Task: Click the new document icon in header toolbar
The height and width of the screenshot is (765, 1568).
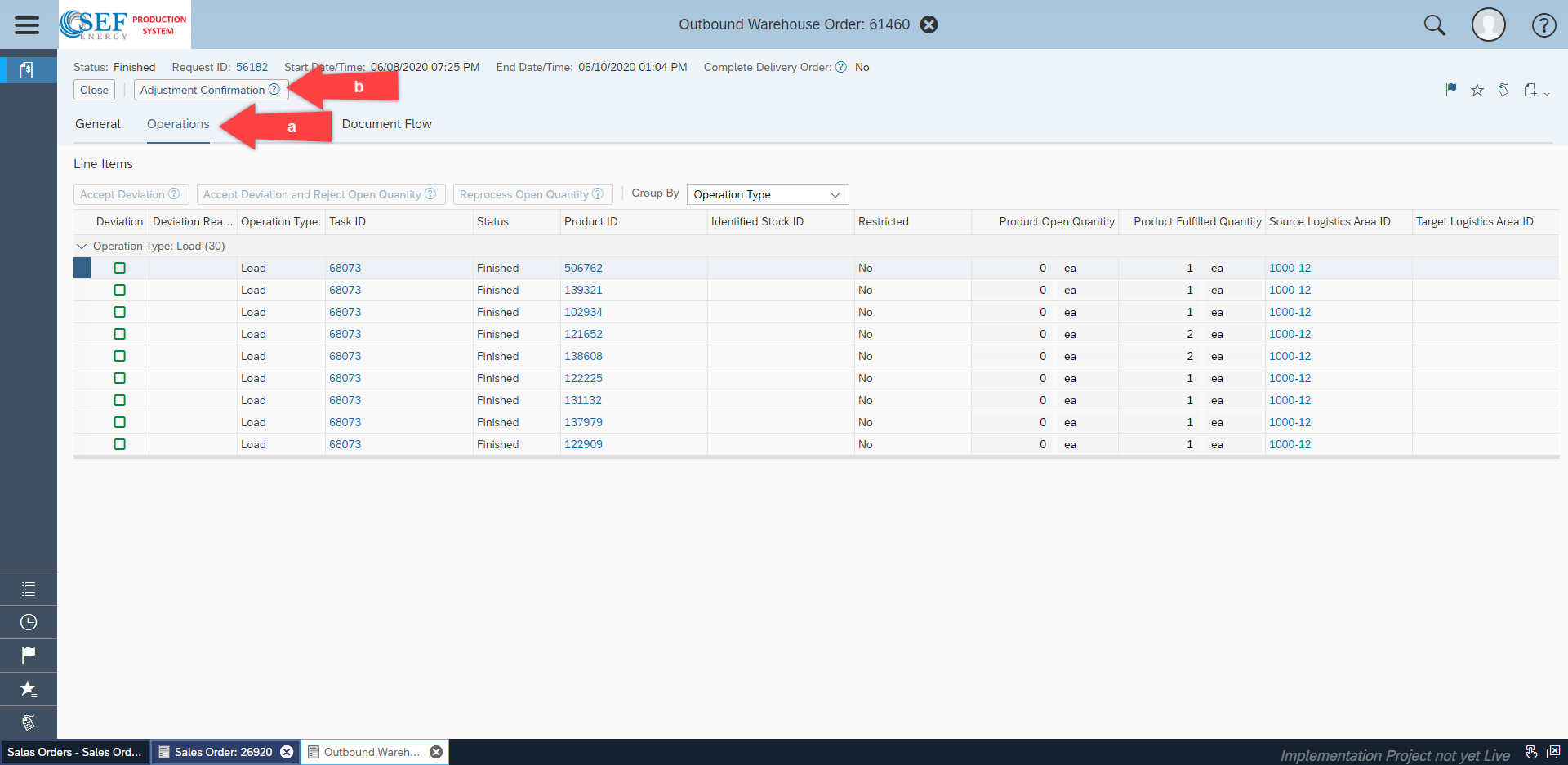Action: (x=1530, y=90)
